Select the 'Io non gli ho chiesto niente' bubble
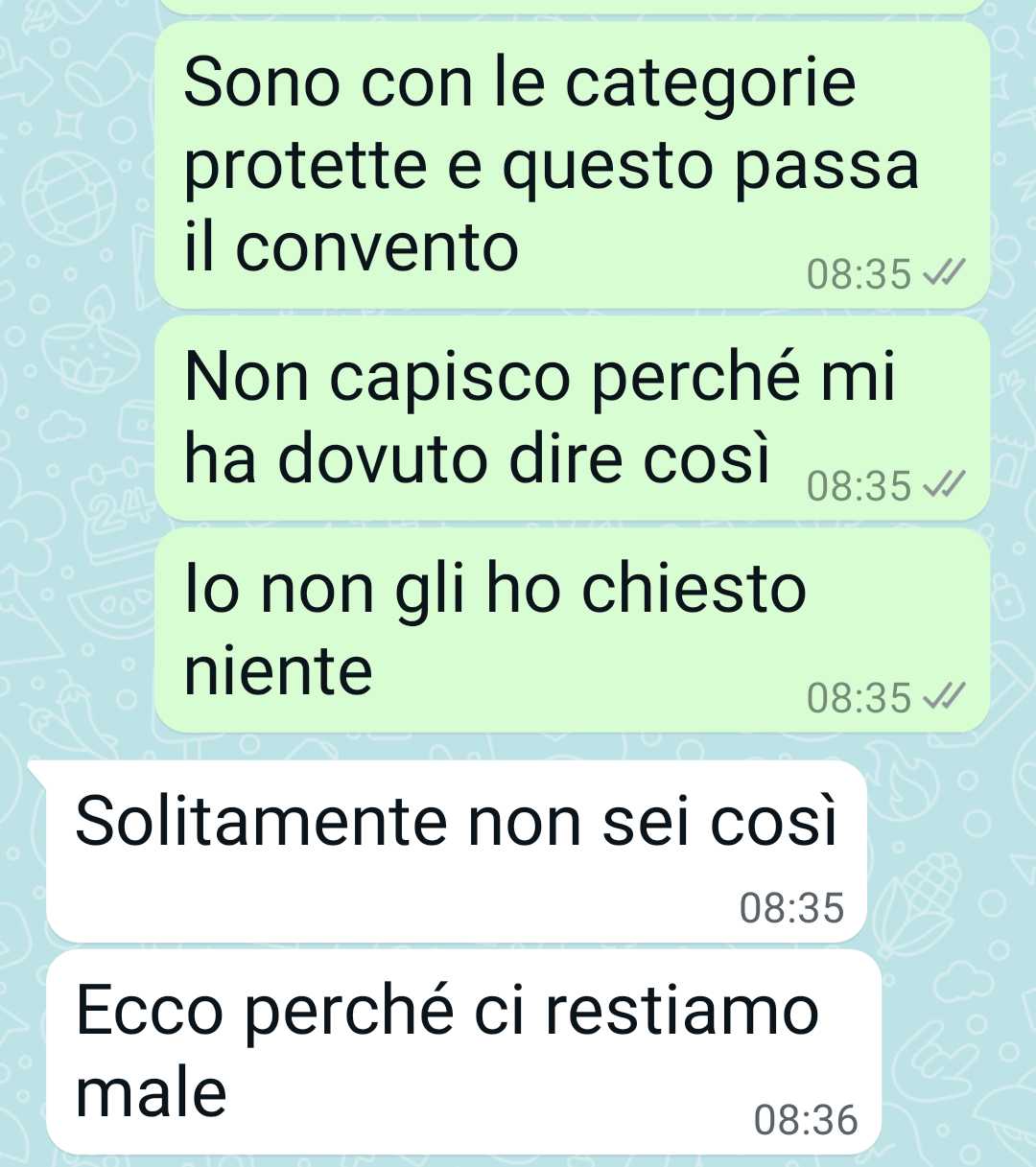Image resolution: width=1036 pixels, height=1167 pixels. 573,630
